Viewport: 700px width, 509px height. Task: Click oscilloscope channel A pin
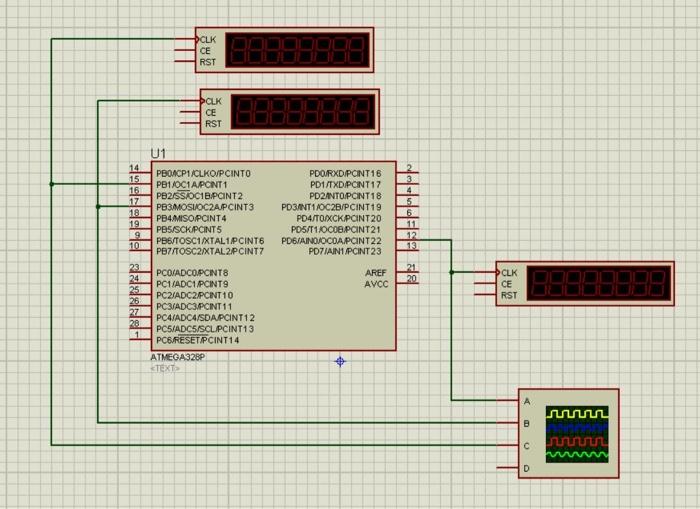tap(508, 401)
